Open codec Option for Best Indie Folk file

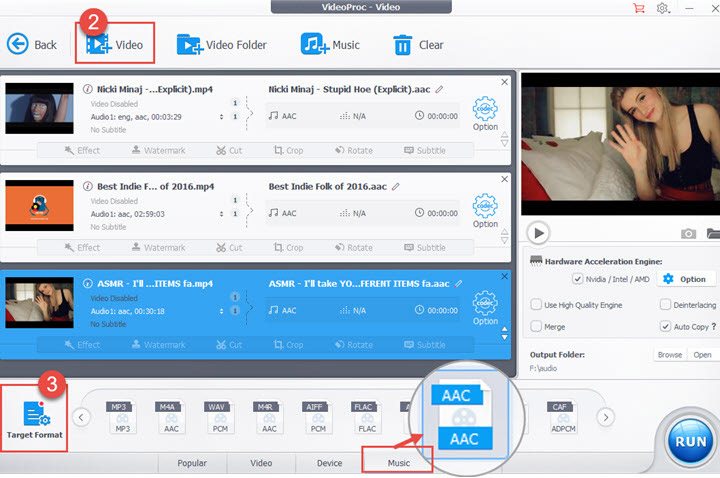coord(485,211)
